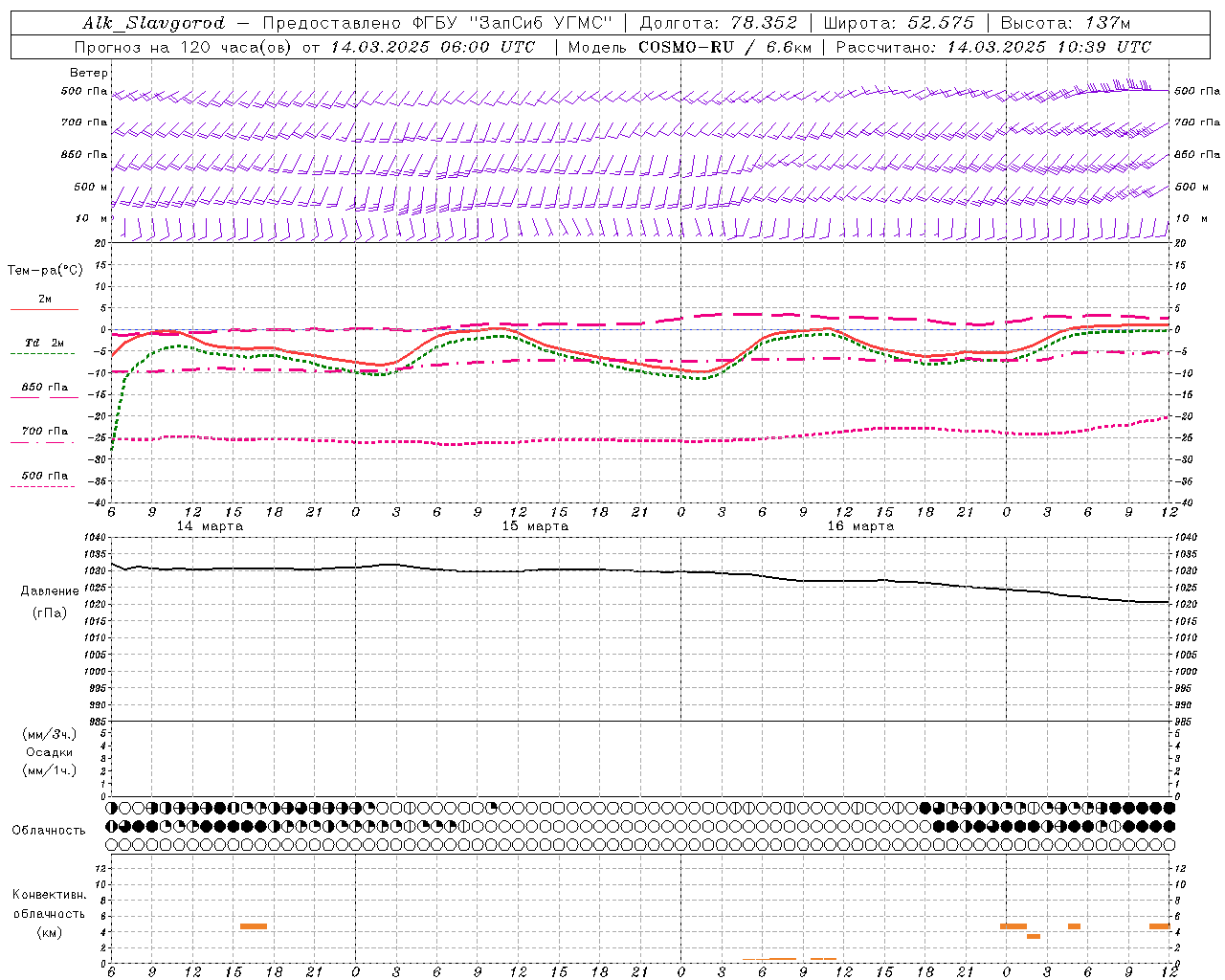Viewport: 1225px width, 980px height.
Task: Click the Конвективн. convective cloud label
Action: pos(50,895)
